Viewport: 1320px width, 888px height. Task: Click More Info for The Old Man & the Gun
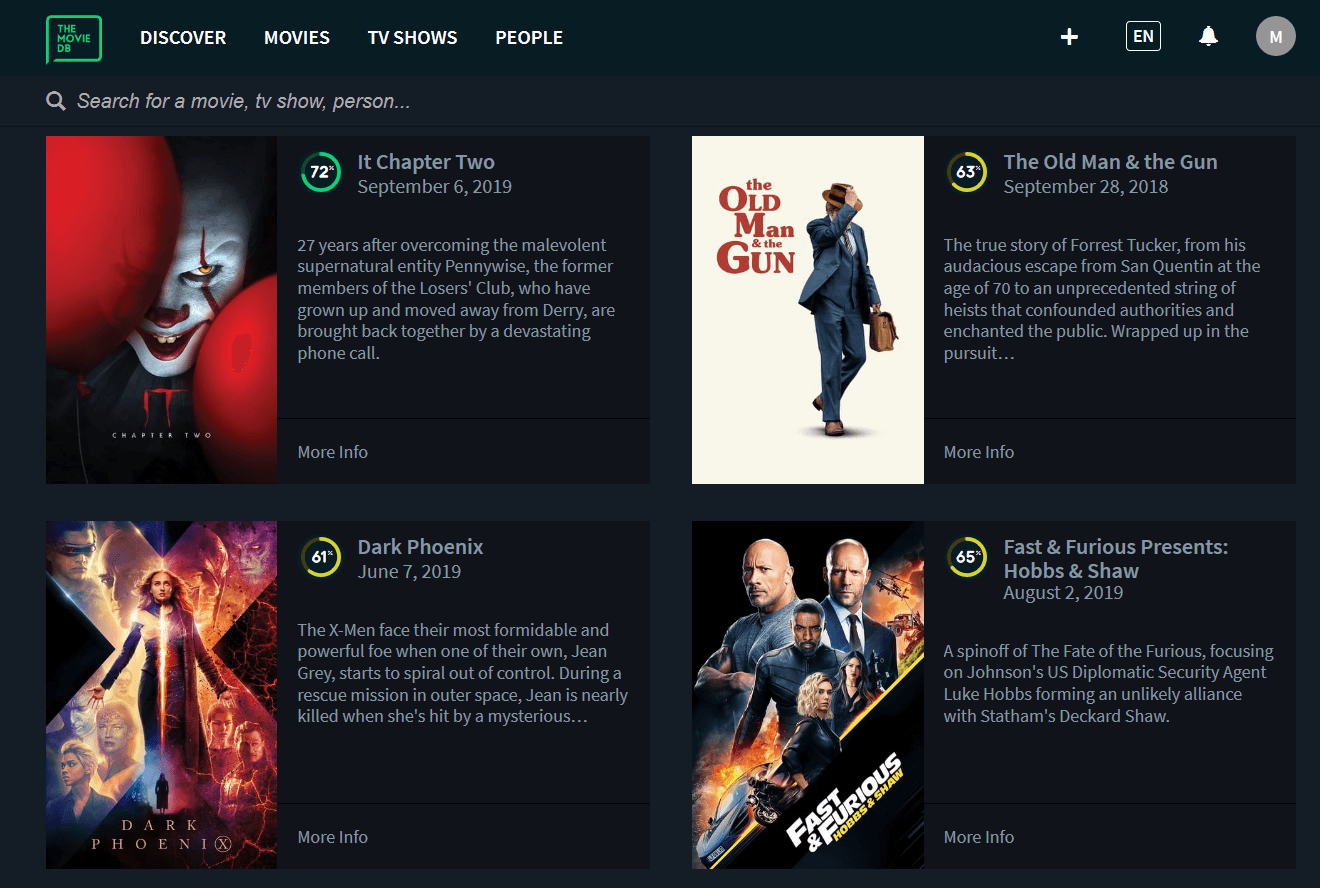tap(979, 452)
